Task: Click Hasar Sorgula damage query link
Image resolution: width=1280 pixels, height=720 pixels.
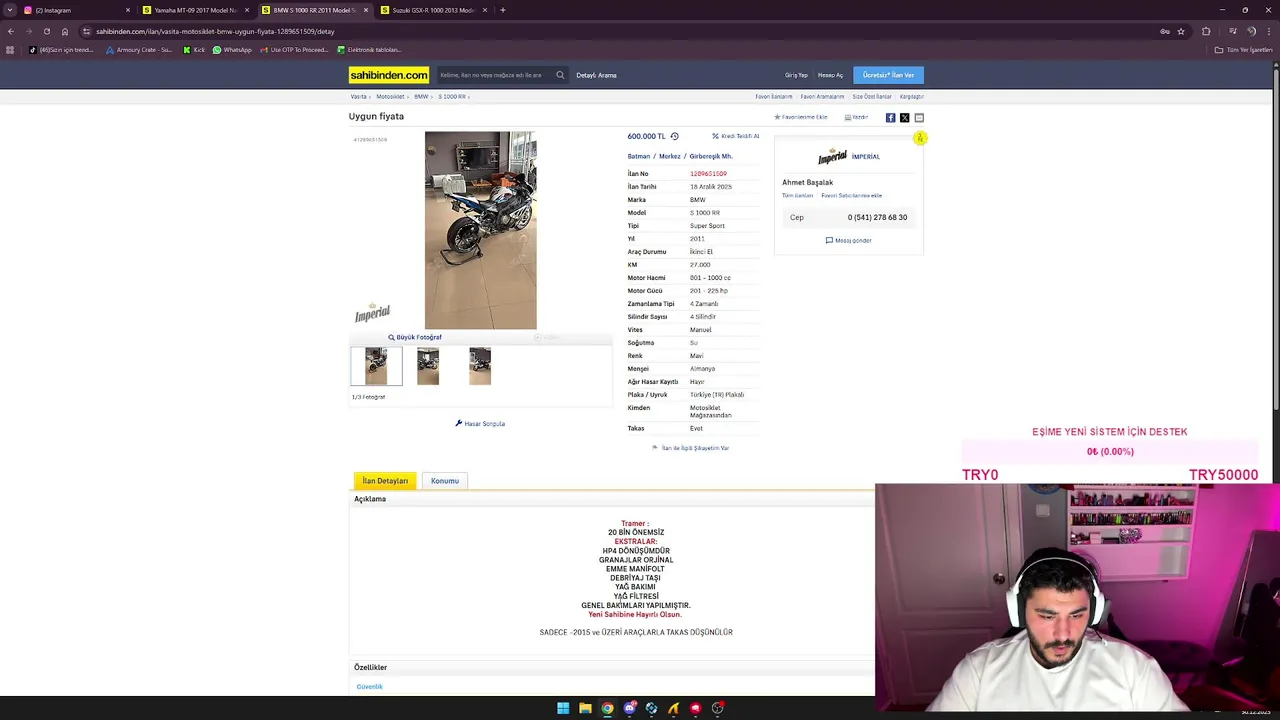Action: 480,424
